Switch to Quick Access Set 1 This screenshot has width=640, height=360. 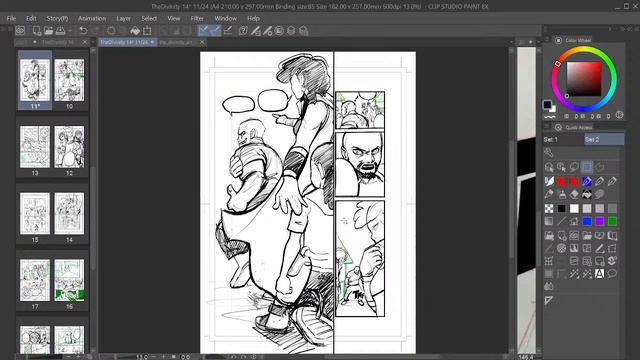click(563, 140)
